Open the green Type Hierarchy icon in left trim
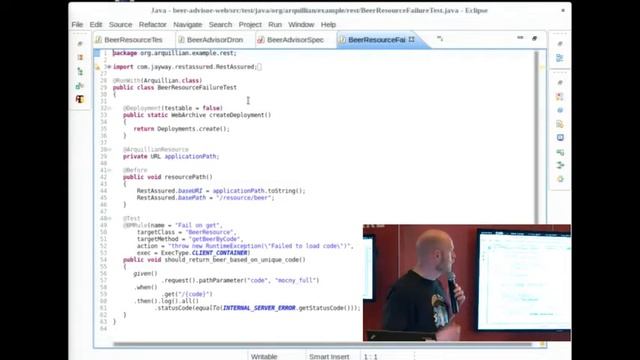The image size is (640, 360). pyautogui.click(x=80, y=72)
